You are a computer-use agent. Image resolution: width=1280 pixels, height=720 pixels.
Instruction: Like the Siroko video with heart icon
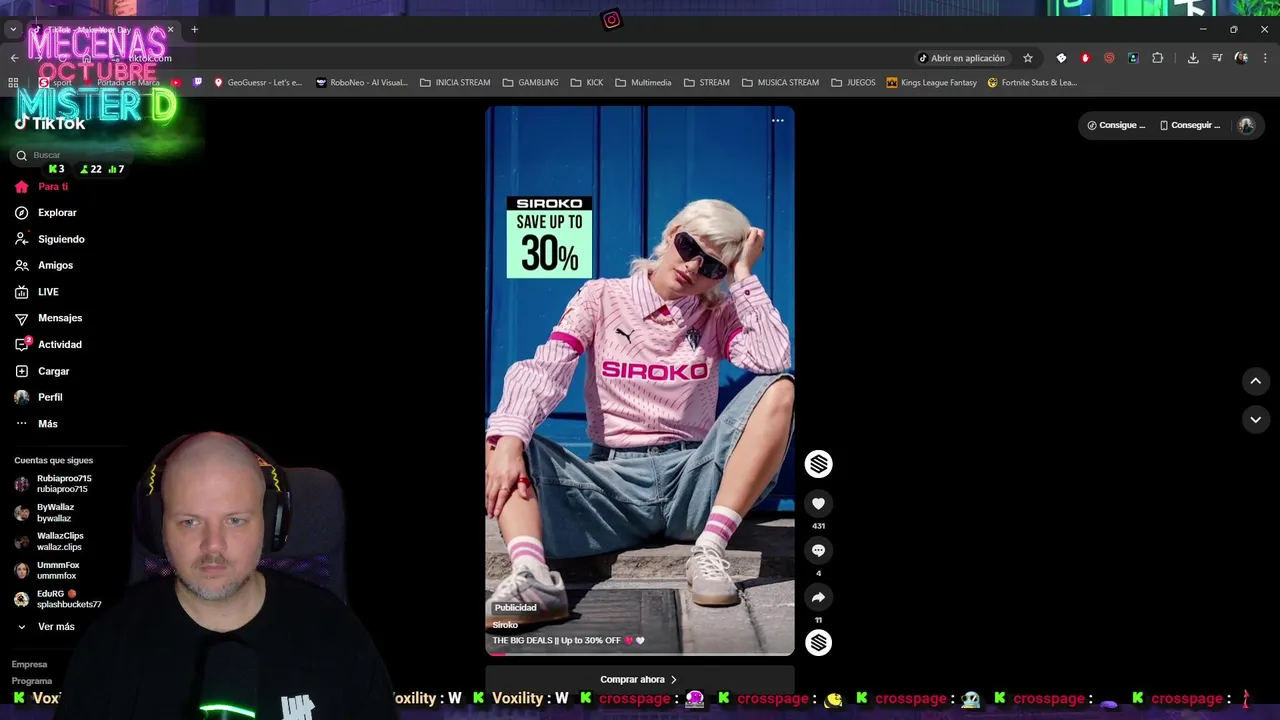pyautogui.click(x=818, y=504)
